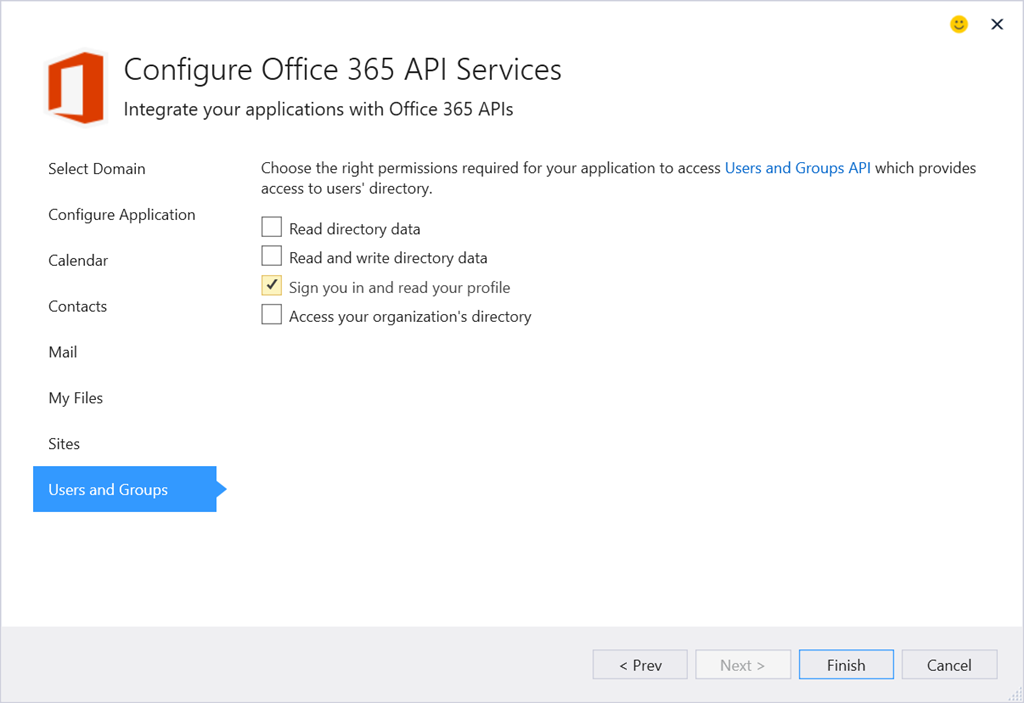1024x703 pixels.
Task: Open Configure Application step
Action: (121, 215)
